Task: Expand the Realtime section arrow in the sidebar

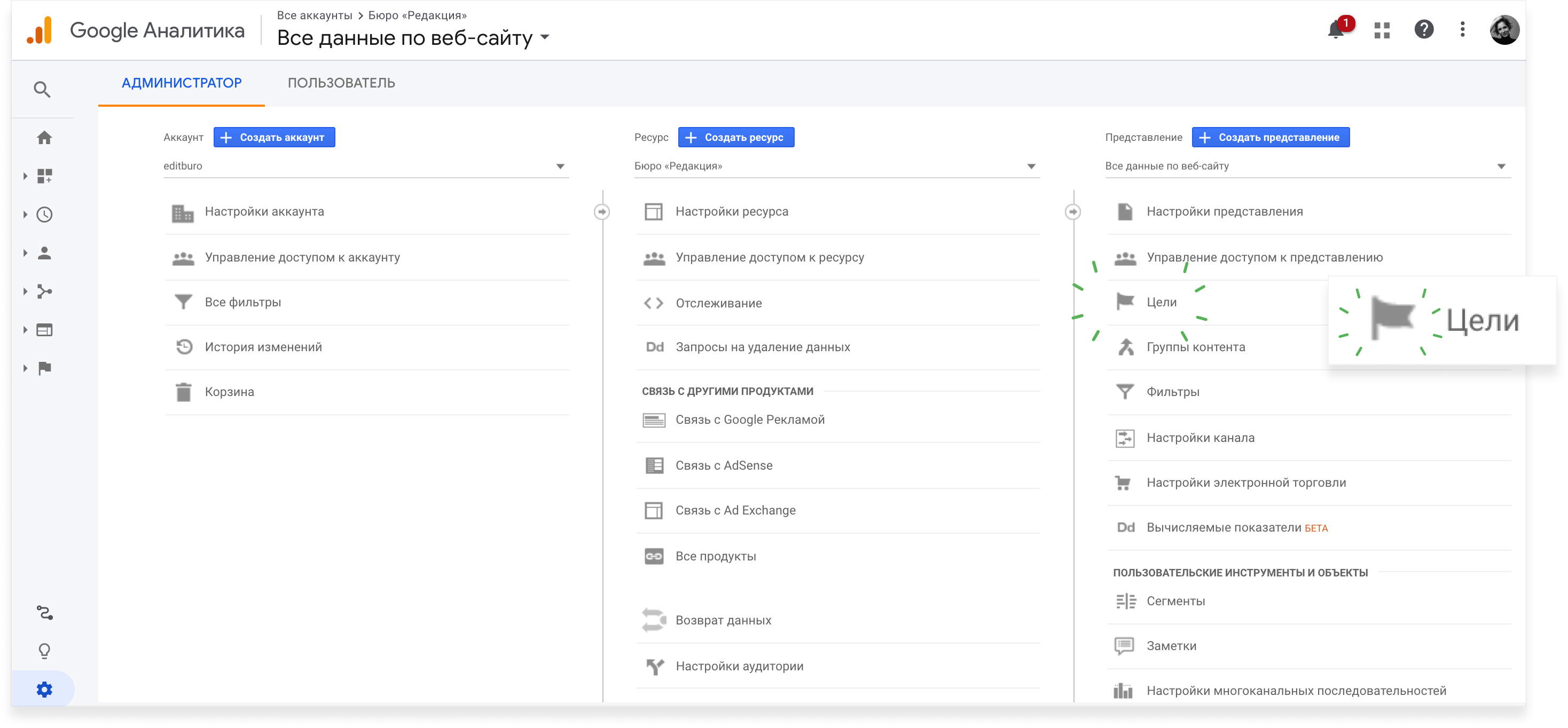Action: (25, 215)
